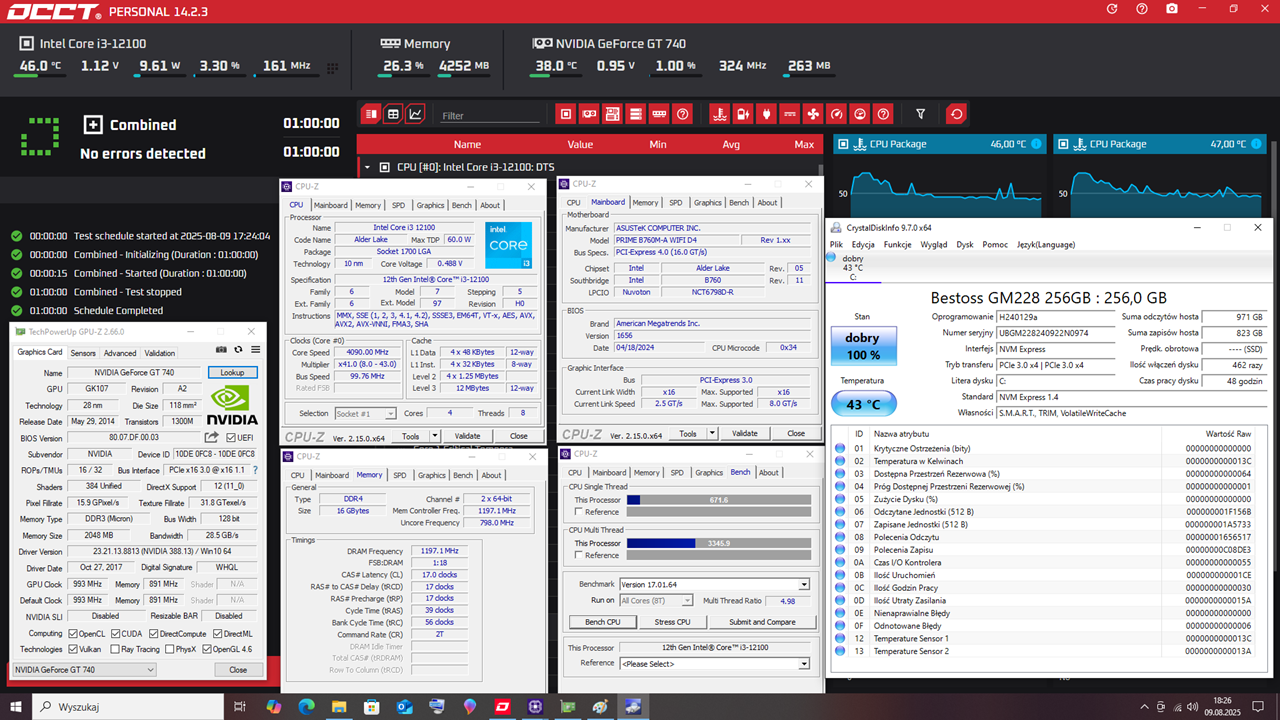Screen dimensions: 1280x720
Task: Toggle Vulkan checkbox in GPU-Z
Action: [x=73, y=649]
